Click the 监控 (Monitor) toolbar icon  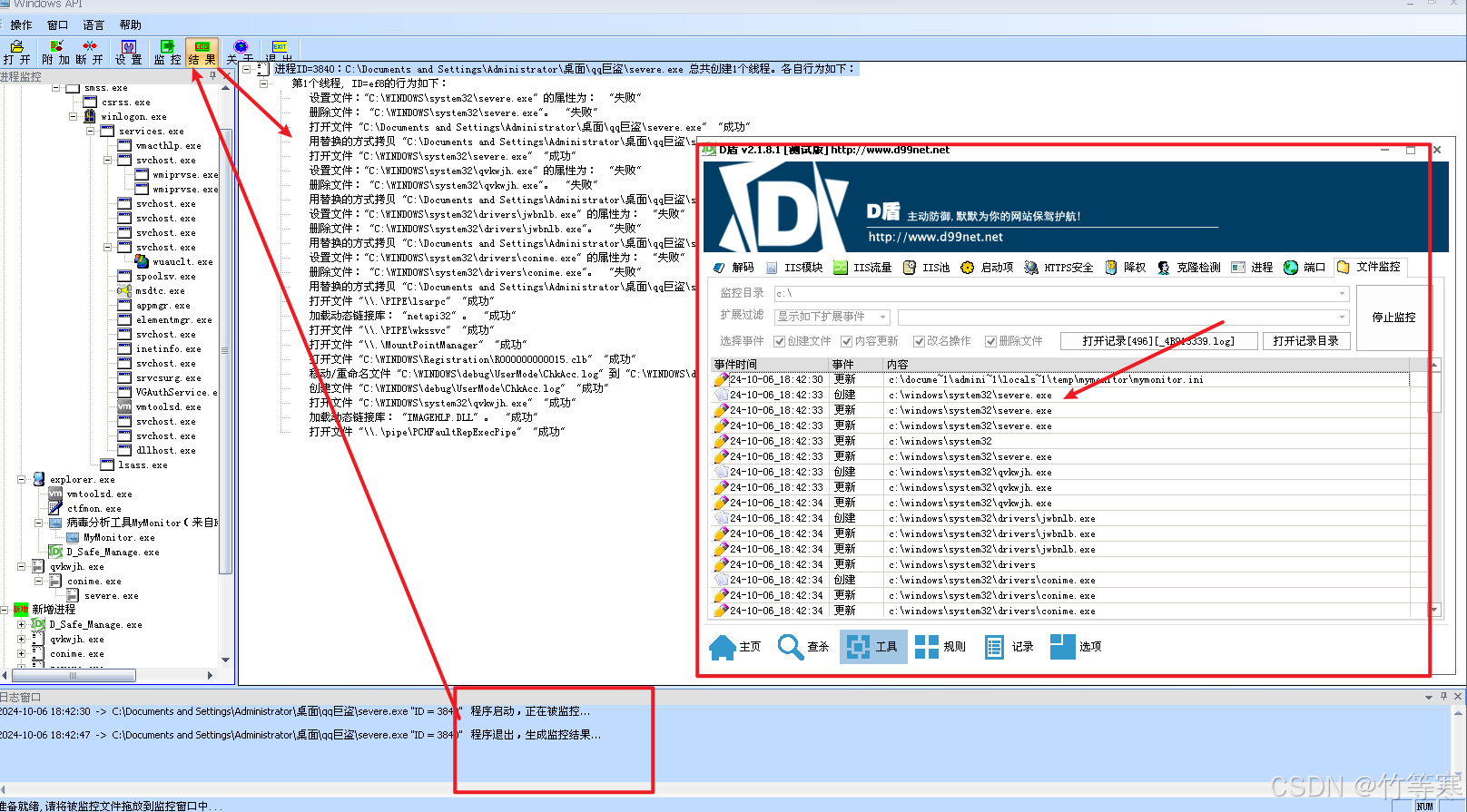point(167,52)
